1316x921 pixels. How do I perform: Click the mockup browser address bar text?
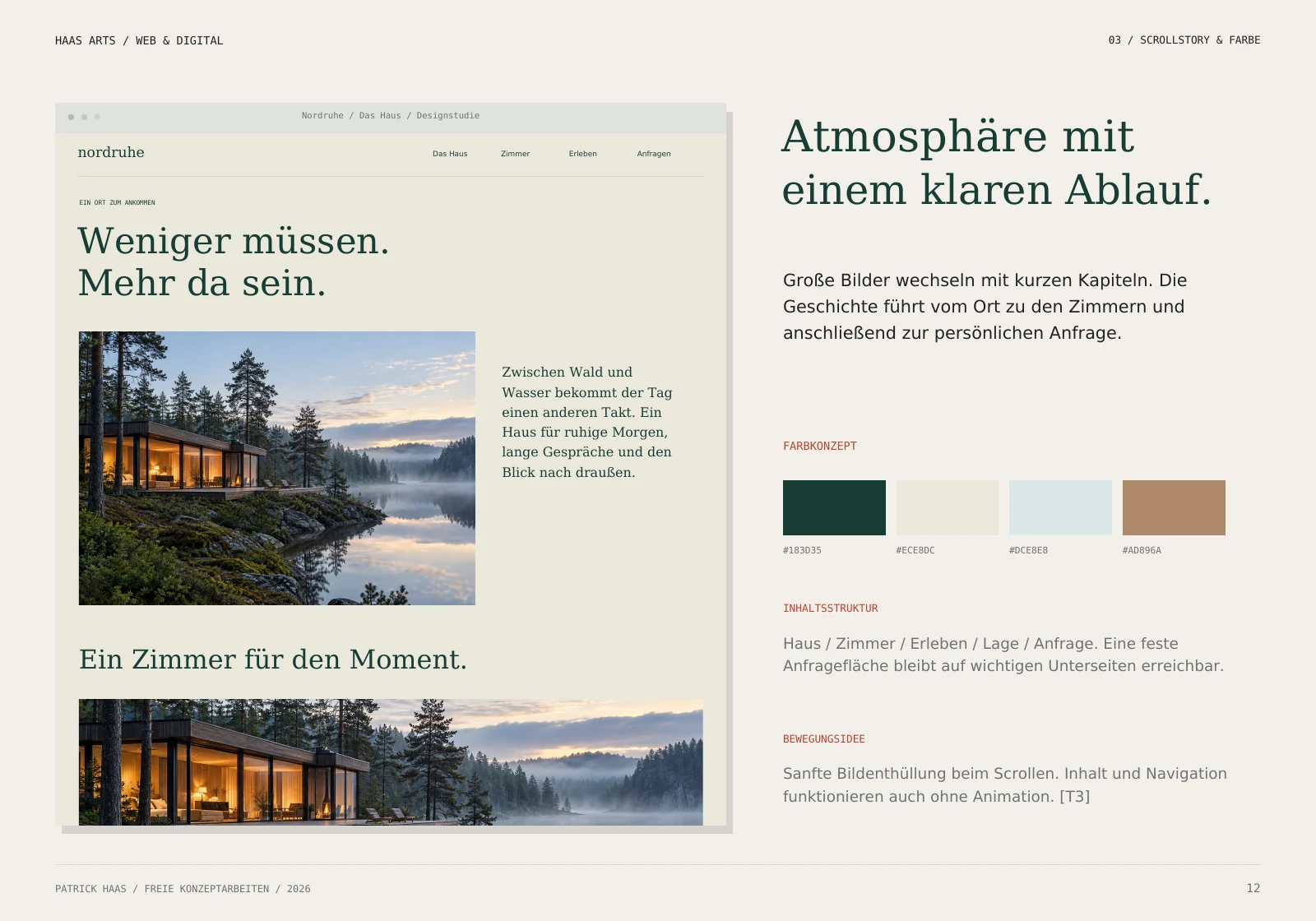pyautogui.click(x=391, y=116)
